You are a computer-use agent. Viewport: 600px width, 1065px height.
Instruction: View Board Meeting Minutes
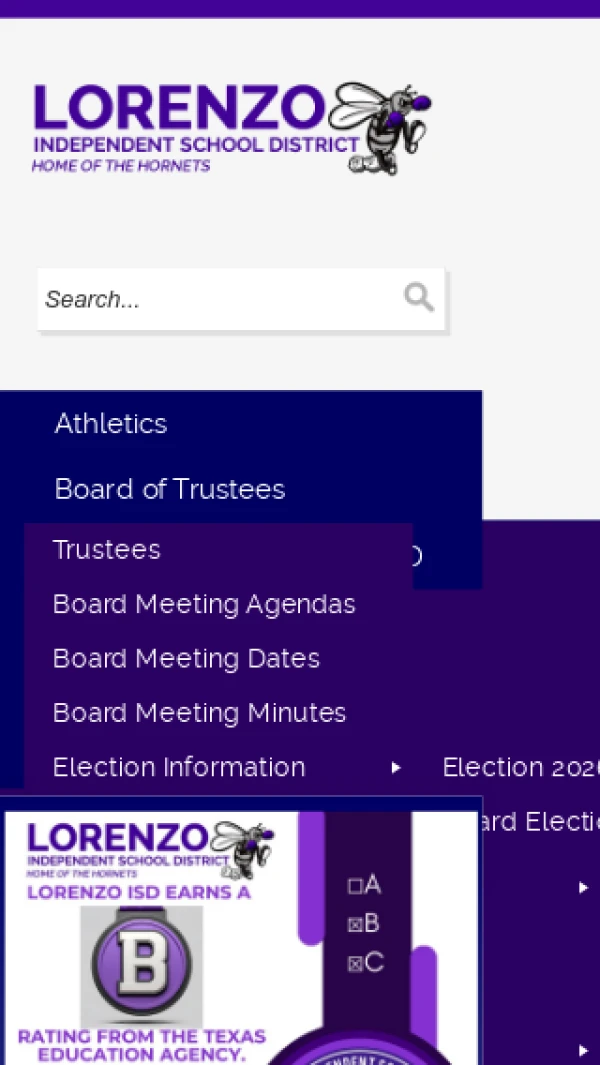click(x=199, y=712)
